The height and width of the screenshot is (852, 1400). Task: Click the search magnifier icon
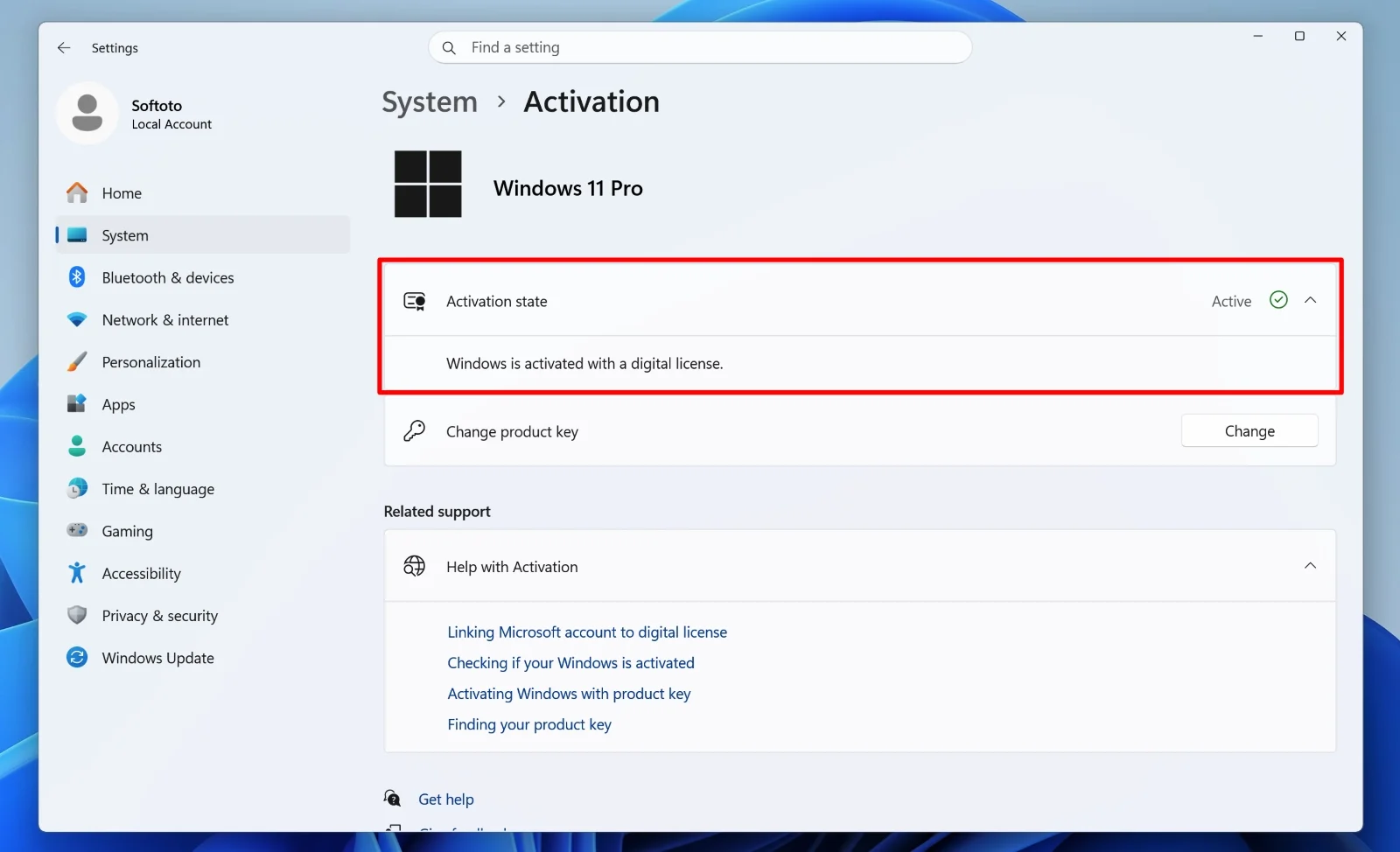[449, 48]
